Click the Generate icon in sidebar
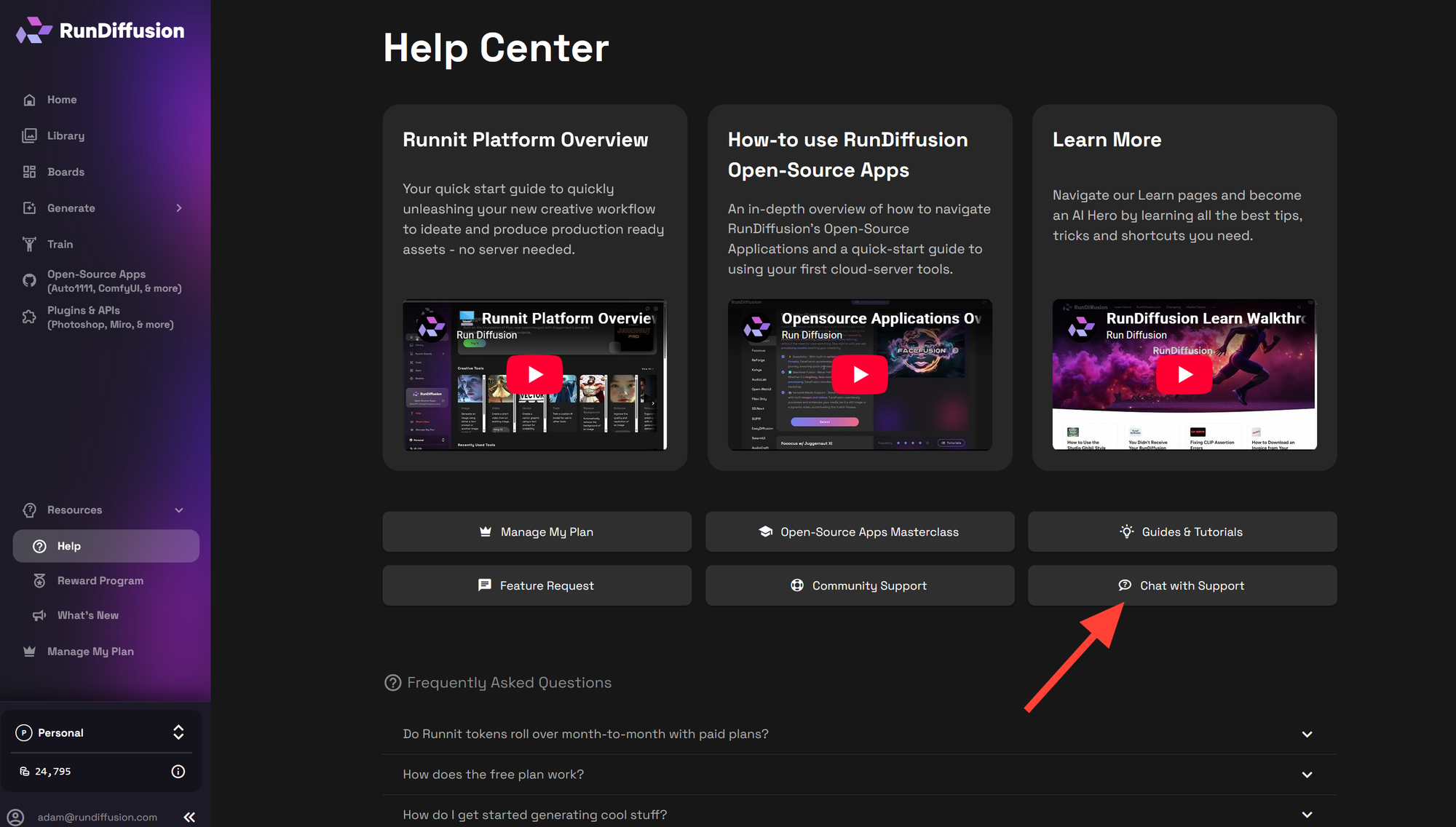The width and height of the screenshot is (1456, 827). [x=29, y=208]
